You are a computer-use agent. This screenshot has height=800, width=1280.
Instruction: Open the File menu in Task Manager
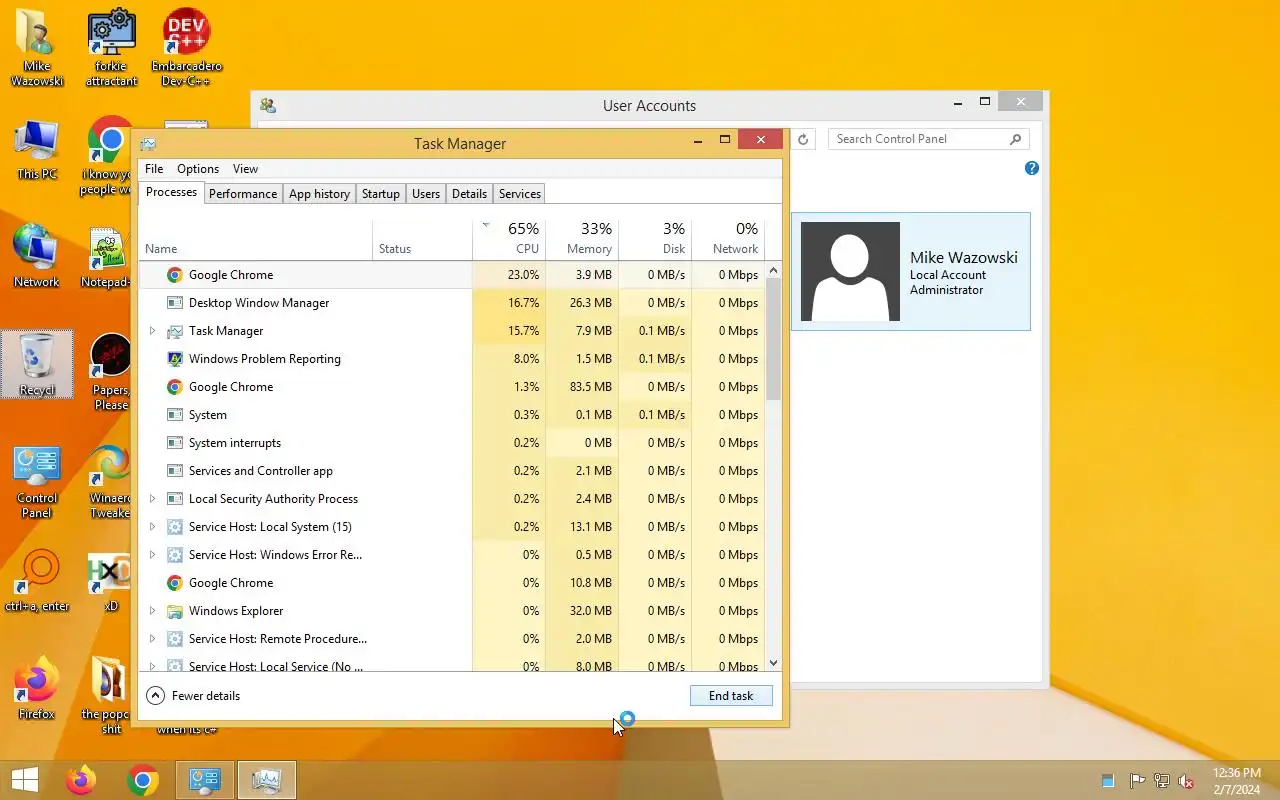coord(154,169)
